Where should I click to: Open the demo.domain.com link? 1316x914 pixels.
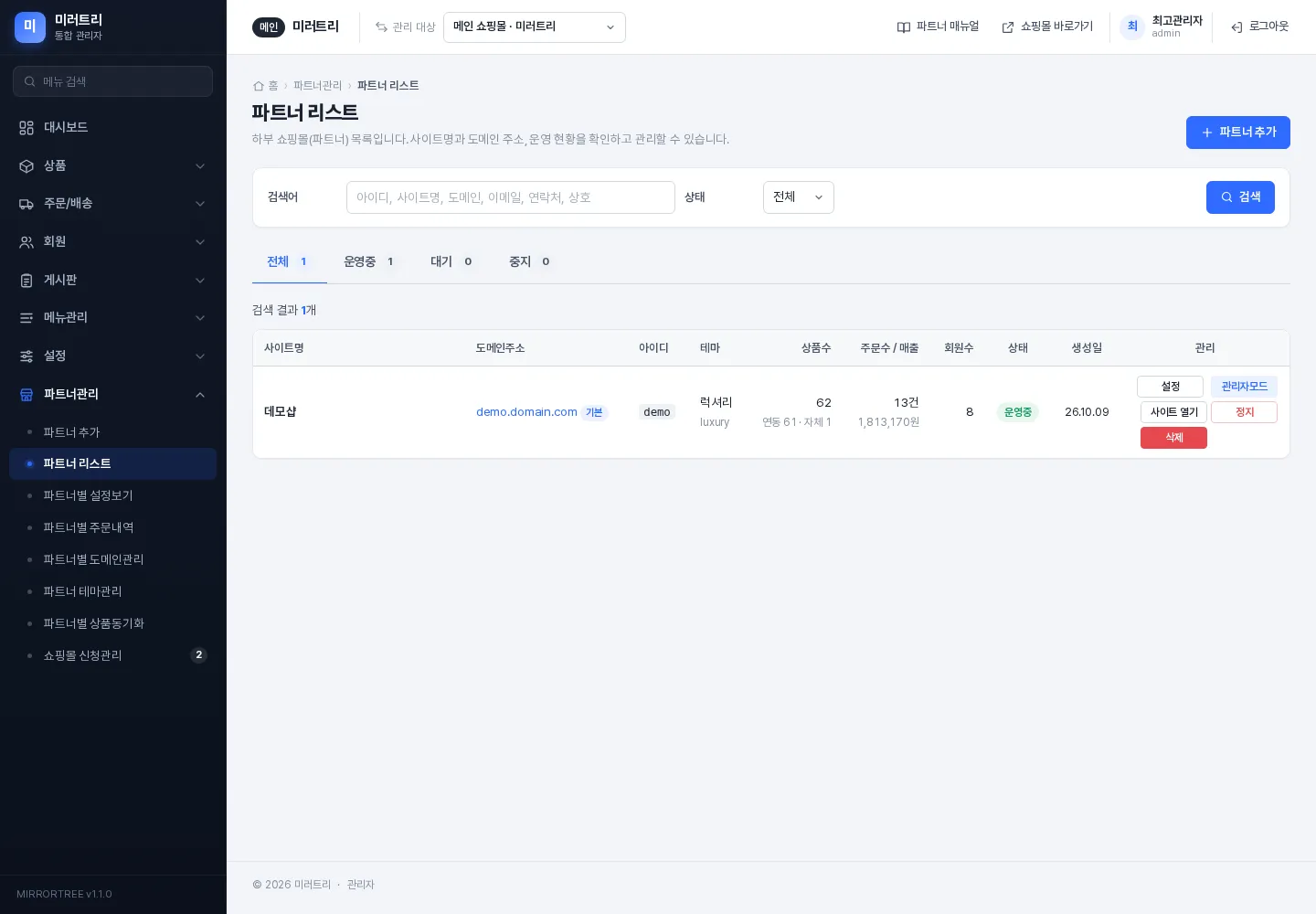click(x=526, y=412)
